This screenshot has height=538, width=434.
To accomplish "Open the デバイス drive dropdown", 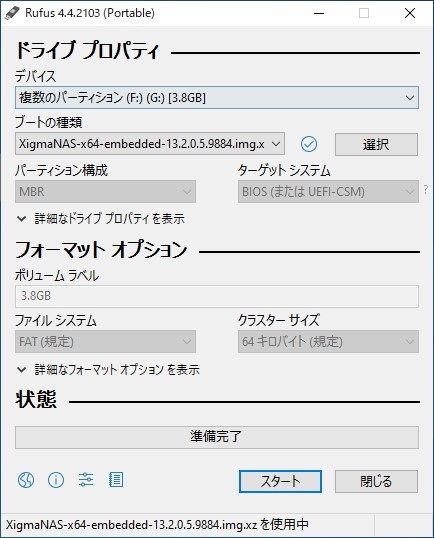I will click(217, 98).
